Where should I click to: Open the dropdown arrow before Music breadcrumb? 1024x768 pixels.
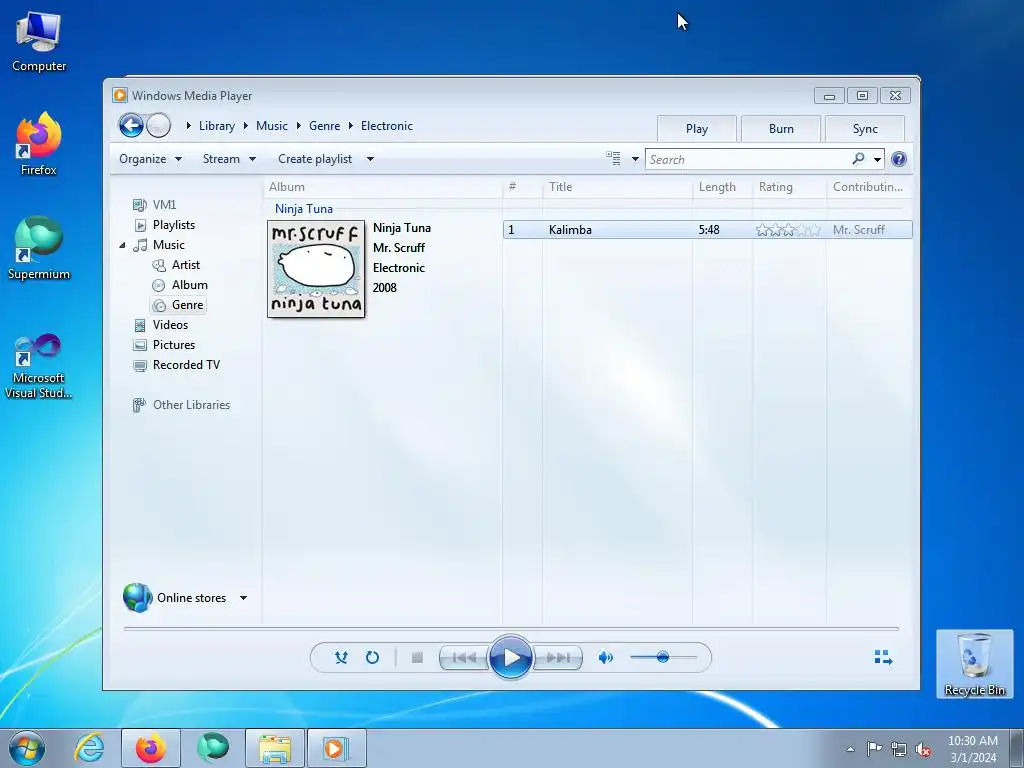coord(246,125)
